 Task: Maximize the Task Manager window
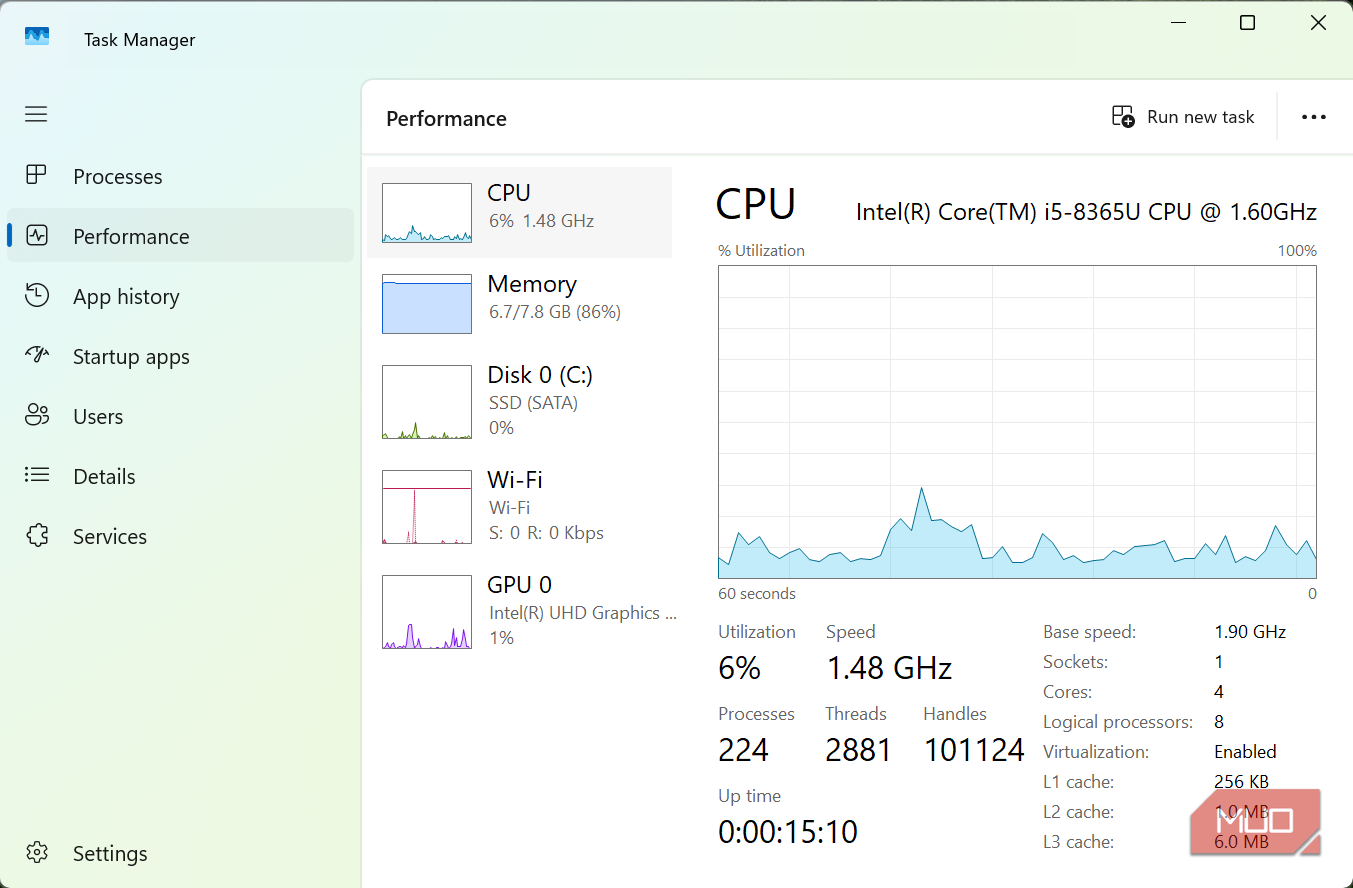[1247, 23]
